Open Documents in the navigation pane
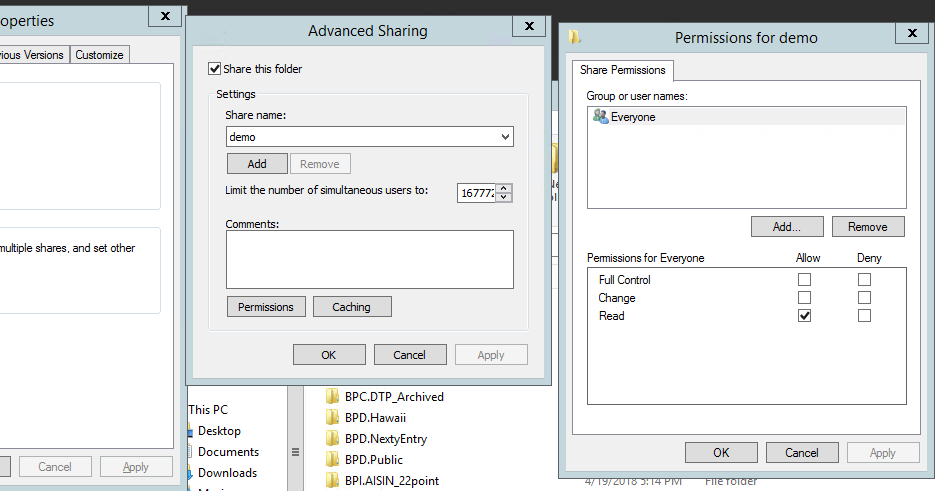The height and width of the screenshot is (491, 935). click(x=228, y=452)
